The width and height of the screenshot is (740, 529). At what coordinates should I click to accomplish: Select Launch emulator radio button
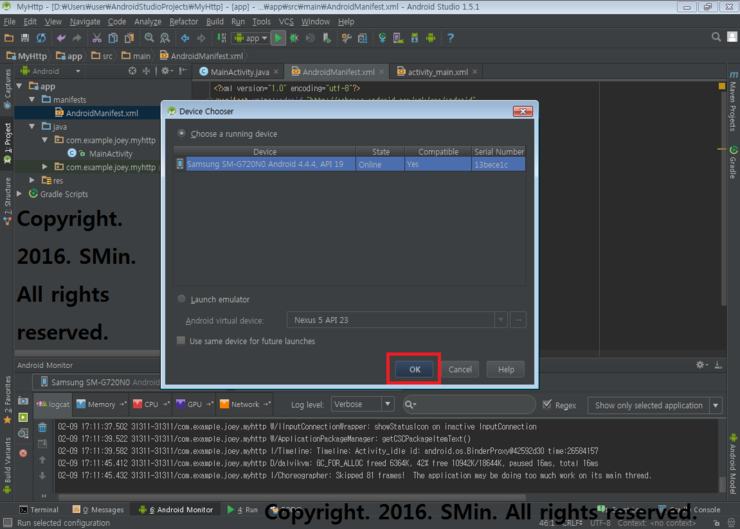click(181, 299)
